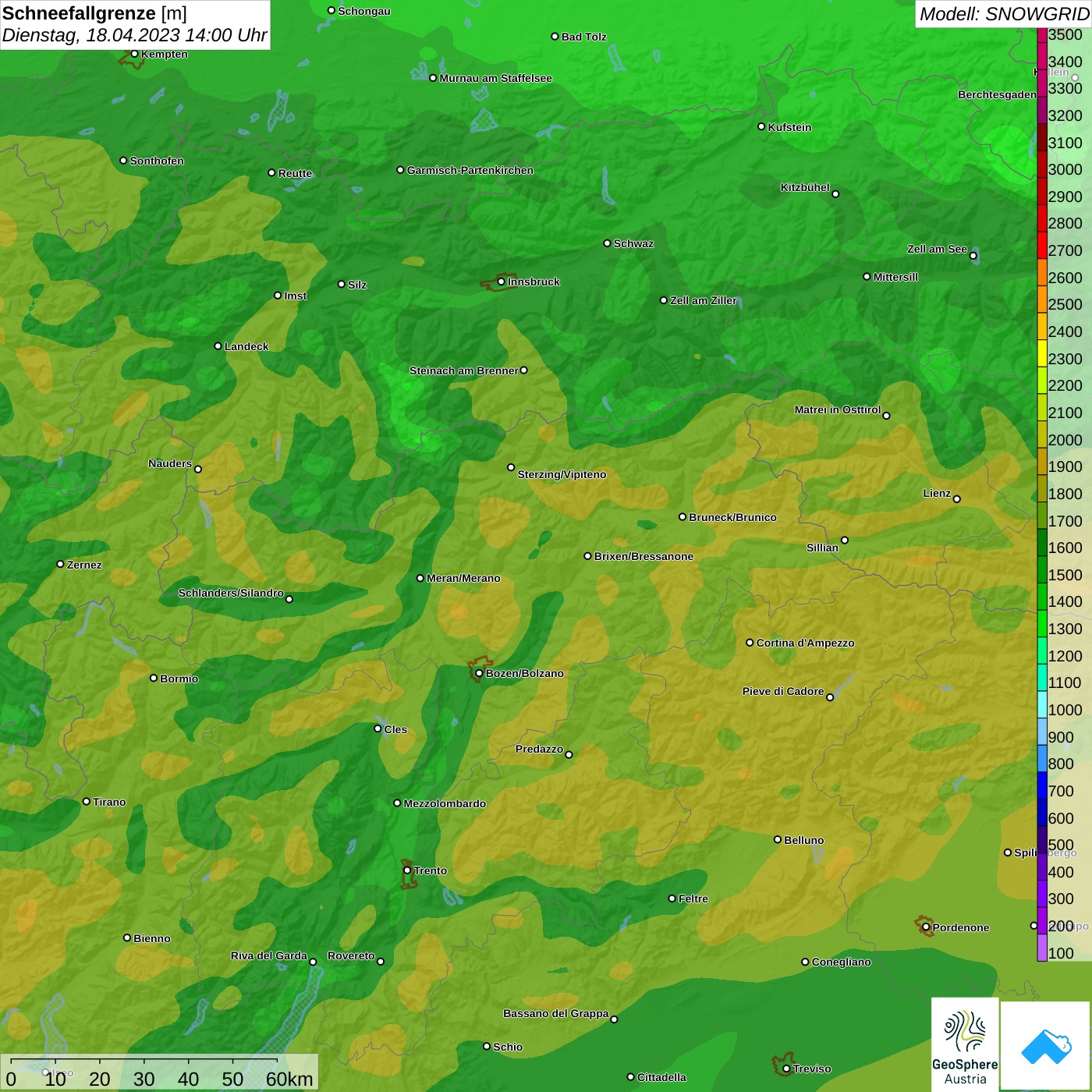1092x1092 pixels.
Task: Click the Bienno label
Action: (151, 938)
